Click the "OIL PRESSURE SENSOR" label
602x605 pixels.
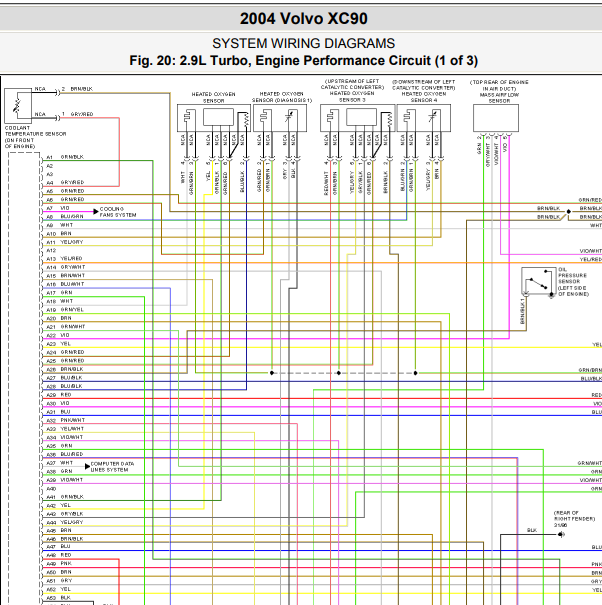[x=573, y=282]
